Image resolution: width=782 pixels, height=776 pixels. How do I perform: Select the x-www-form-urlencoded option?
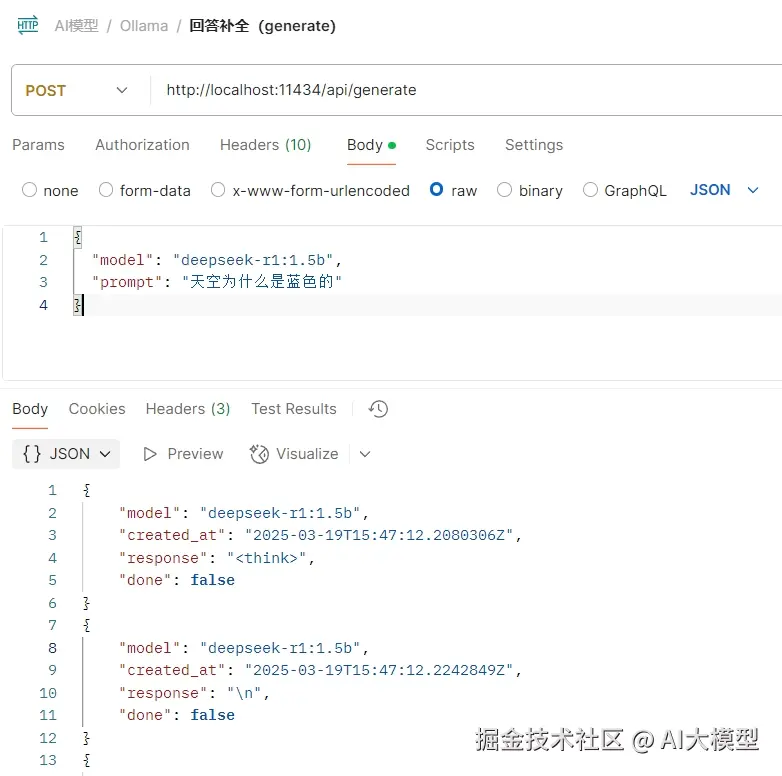tap(218, 190)
